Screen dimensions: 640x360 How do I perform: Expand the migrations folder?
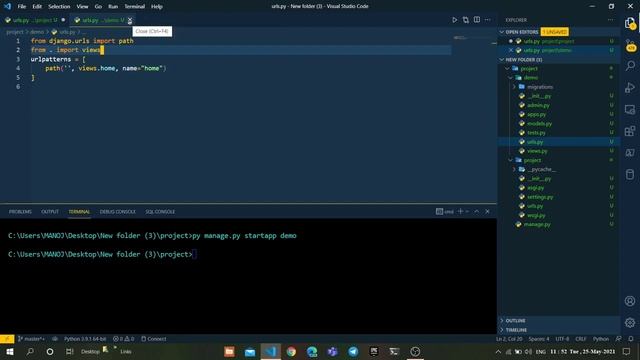click(514, 87)
